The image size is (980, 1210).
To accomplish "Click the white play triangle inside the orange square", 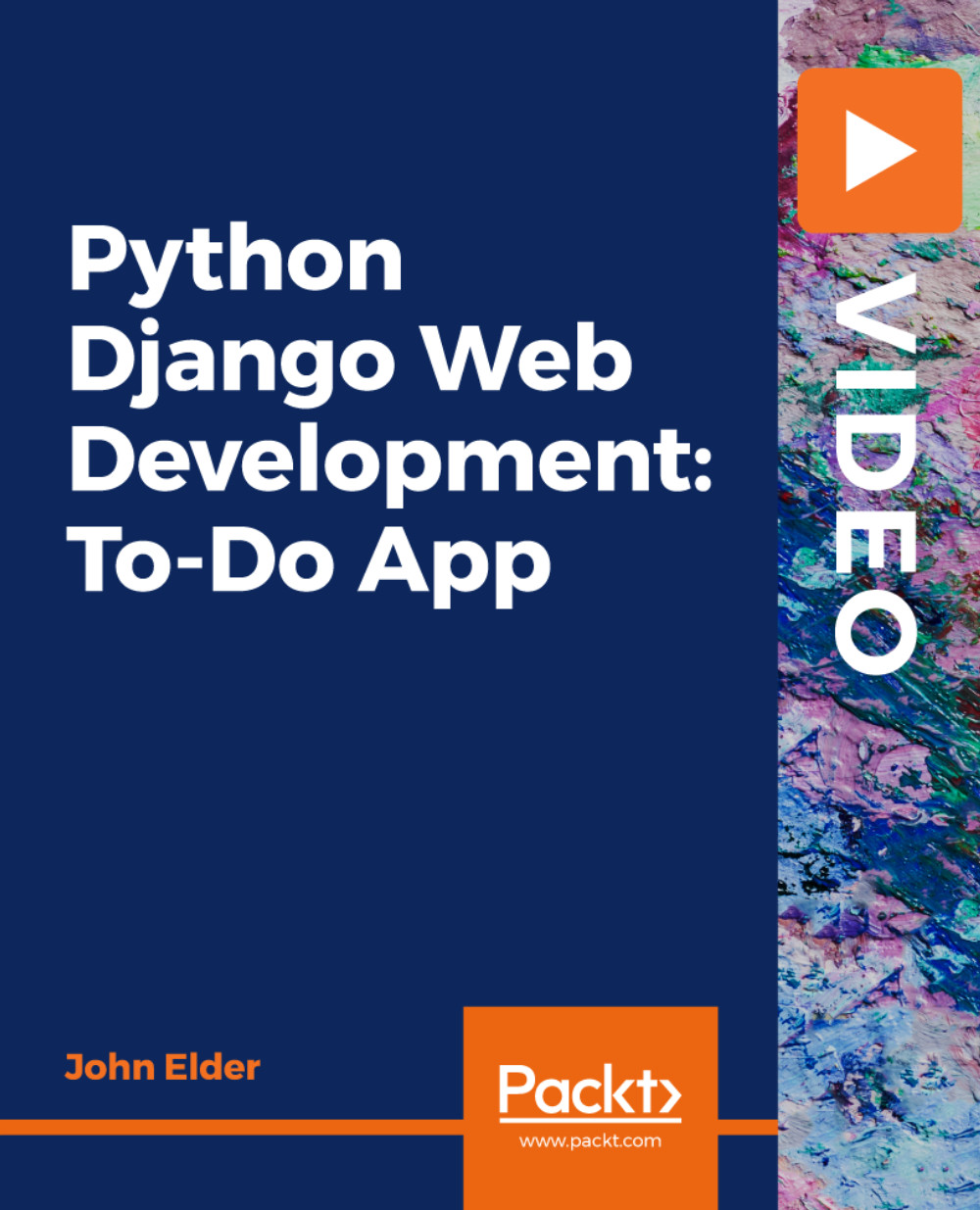I will (885, 152).
